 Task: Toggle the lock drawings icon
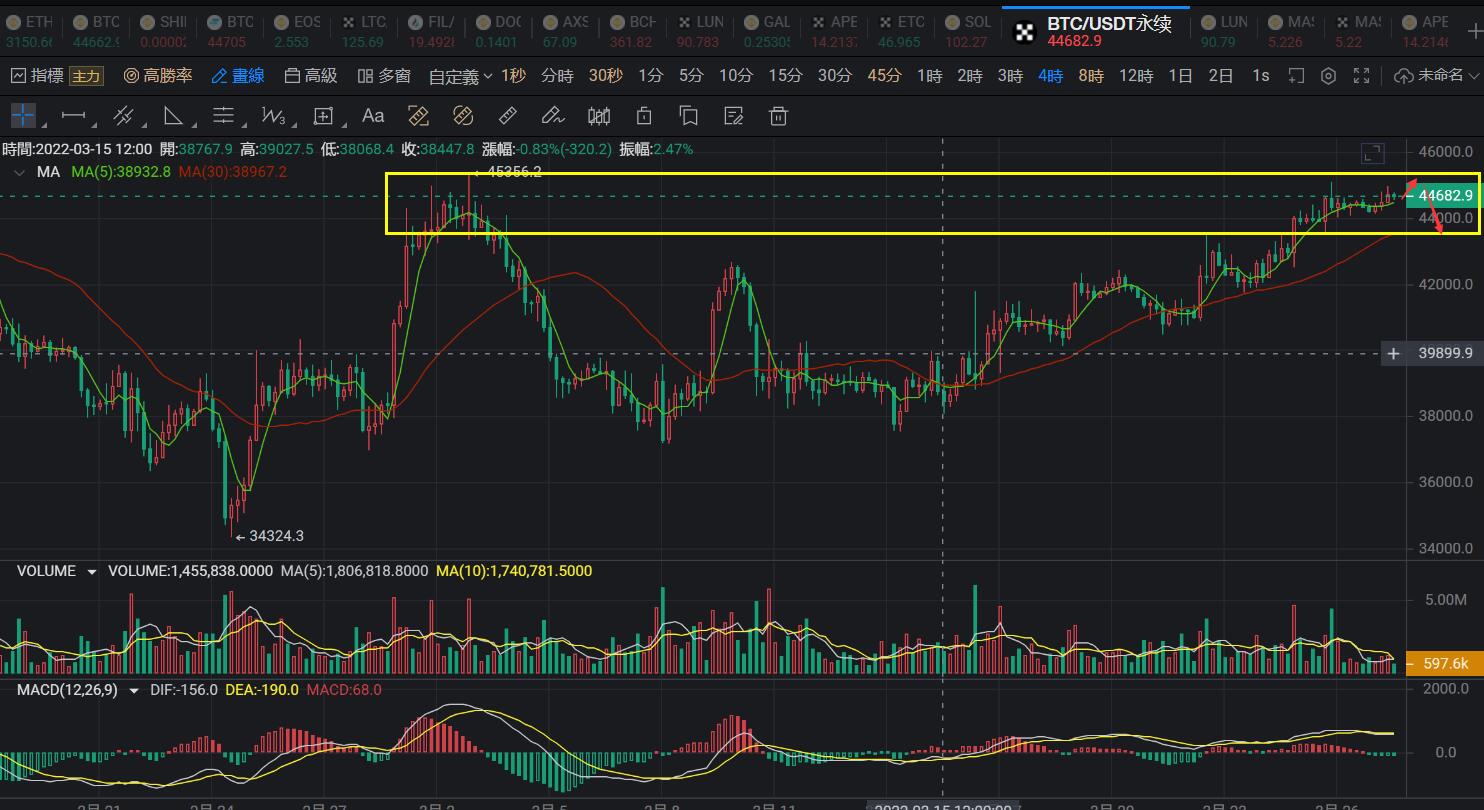pyautogui.click(x=644, y=116)
